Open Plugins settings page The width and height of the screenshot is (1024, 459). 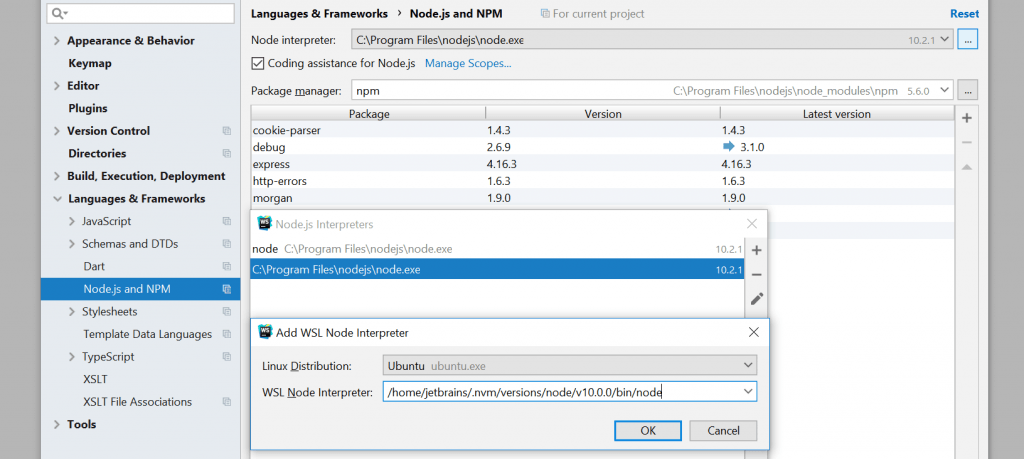(x=88, y=108)
